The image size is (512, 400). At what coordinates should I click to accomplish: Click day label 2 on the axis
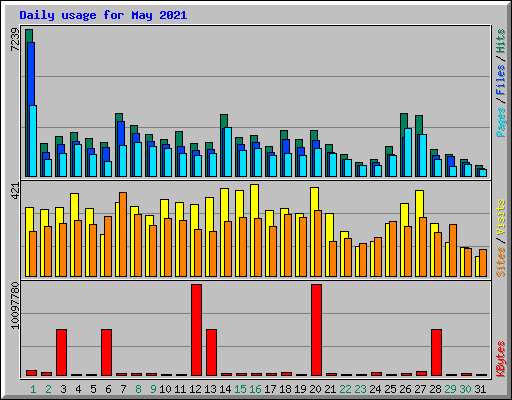pyautogui.click(x=48, y=389)
